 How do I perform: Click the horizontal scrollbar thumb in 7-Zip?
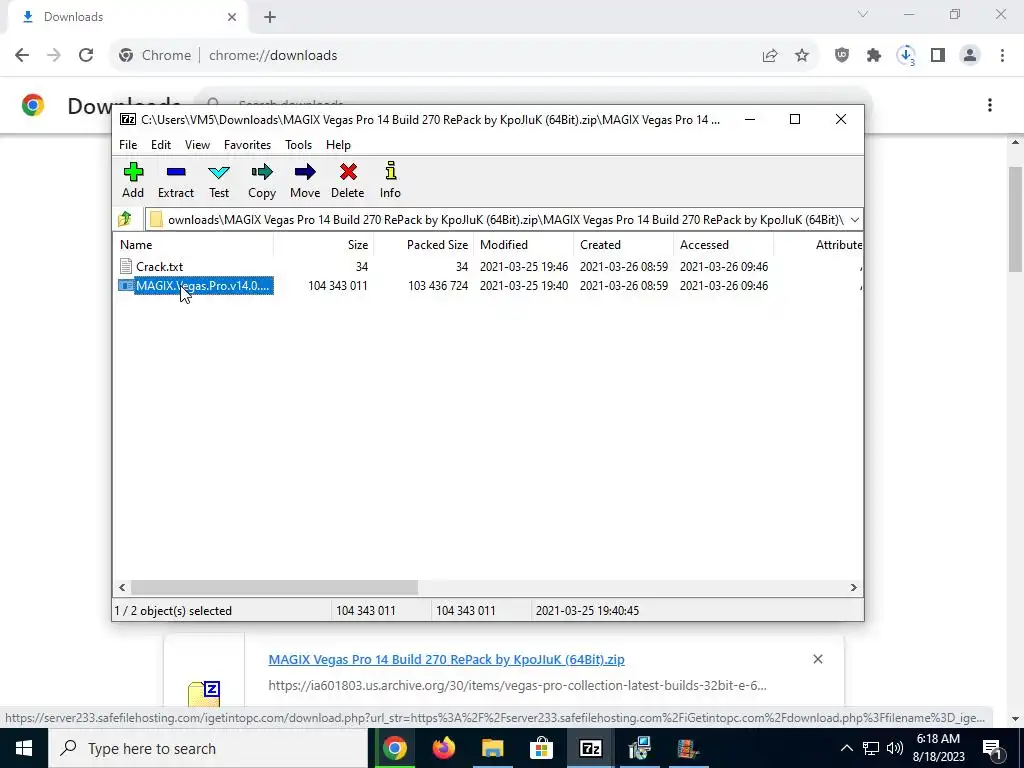pyautogui.click(x=274, y=588)
